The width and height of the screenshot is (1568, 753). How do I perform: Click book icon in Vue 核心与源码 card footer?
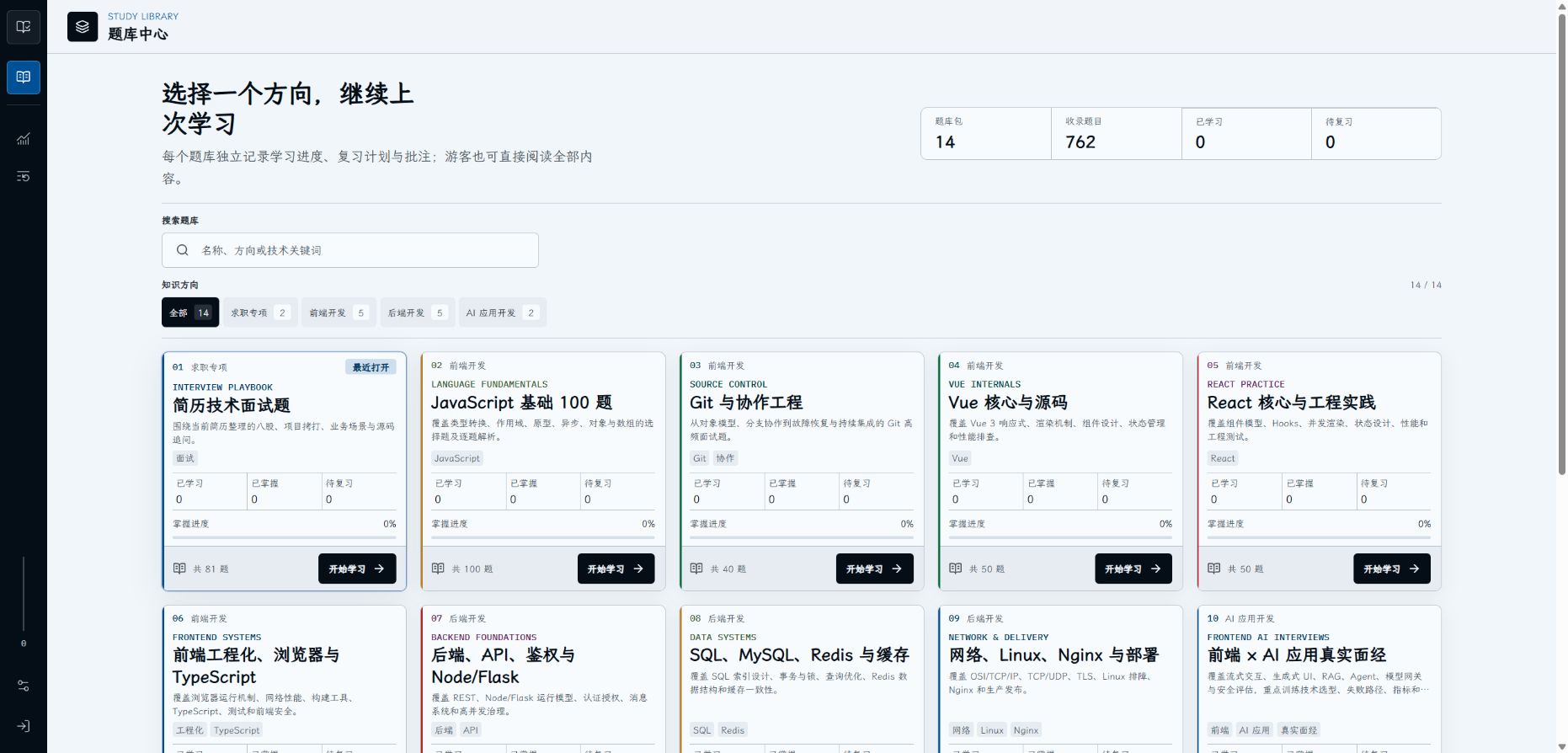955,569
